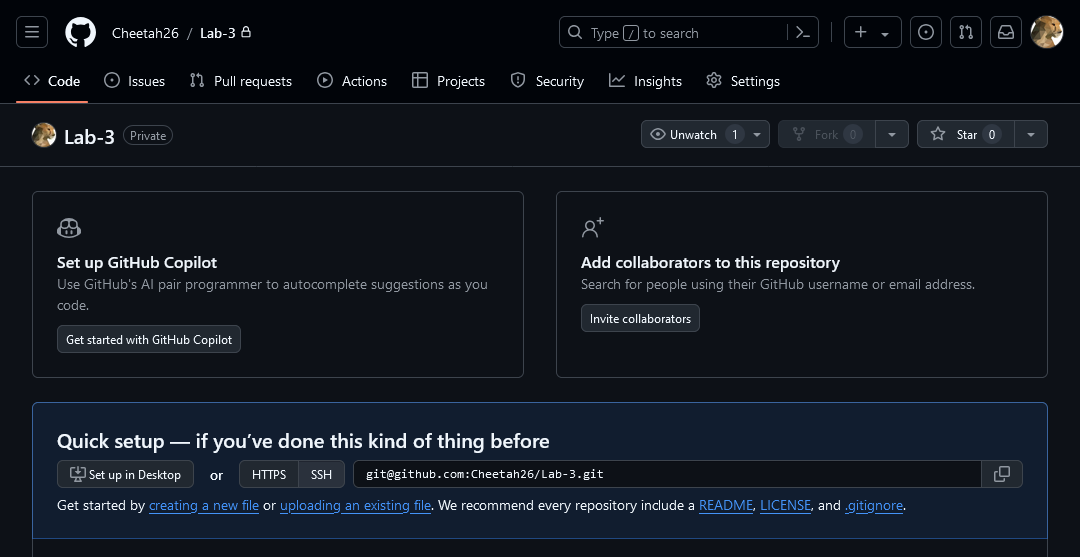
Task: Click the Star count badge showing 0
Action: click(x=992, y=134)
